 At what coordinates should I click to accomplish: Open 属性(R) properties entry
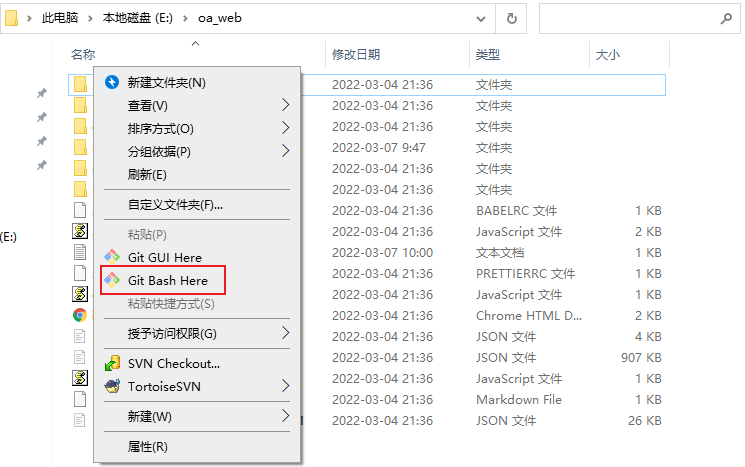(x=147, y=446)
